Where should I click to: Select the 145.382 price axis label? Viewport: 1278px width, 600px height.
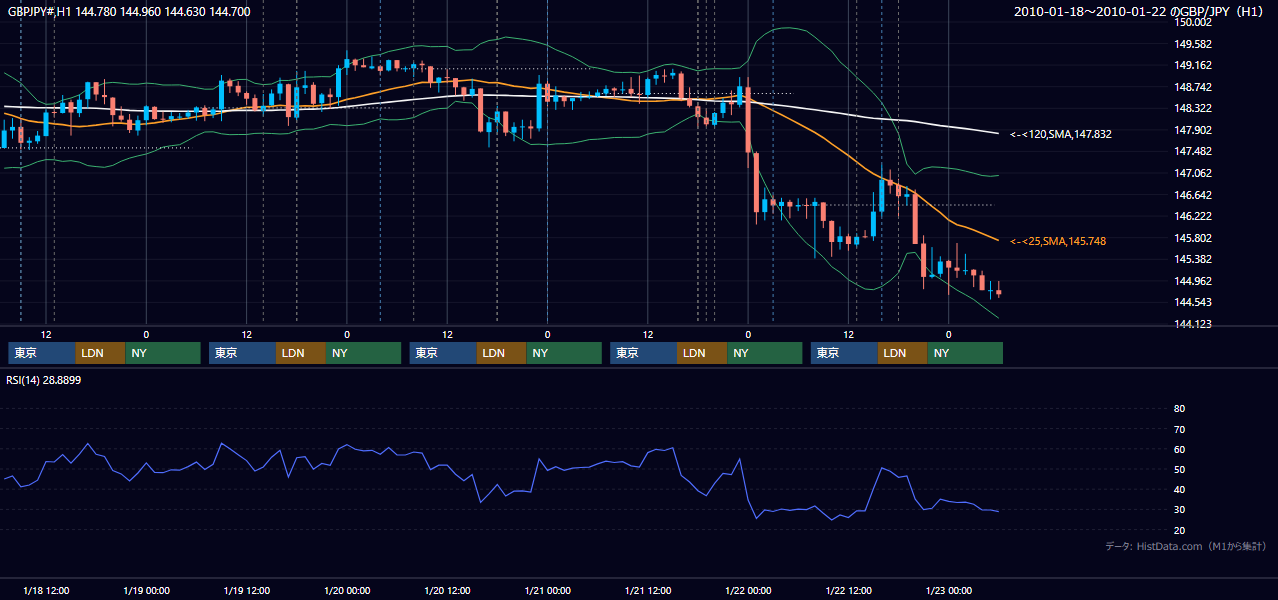tap(1193, 259)
